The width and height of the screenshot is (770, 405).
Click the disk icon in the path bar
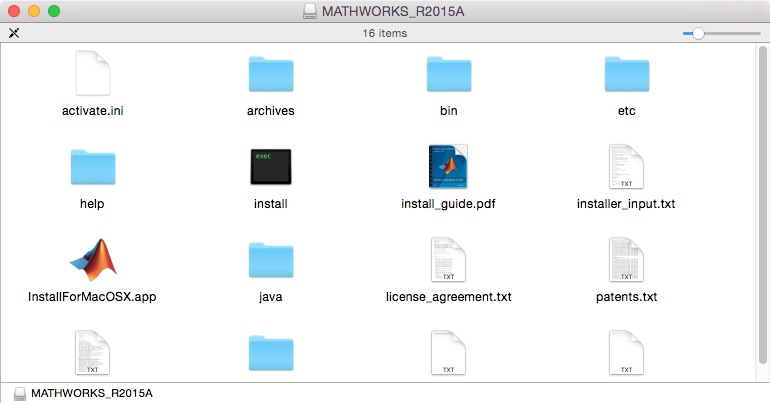coord(20,394)
